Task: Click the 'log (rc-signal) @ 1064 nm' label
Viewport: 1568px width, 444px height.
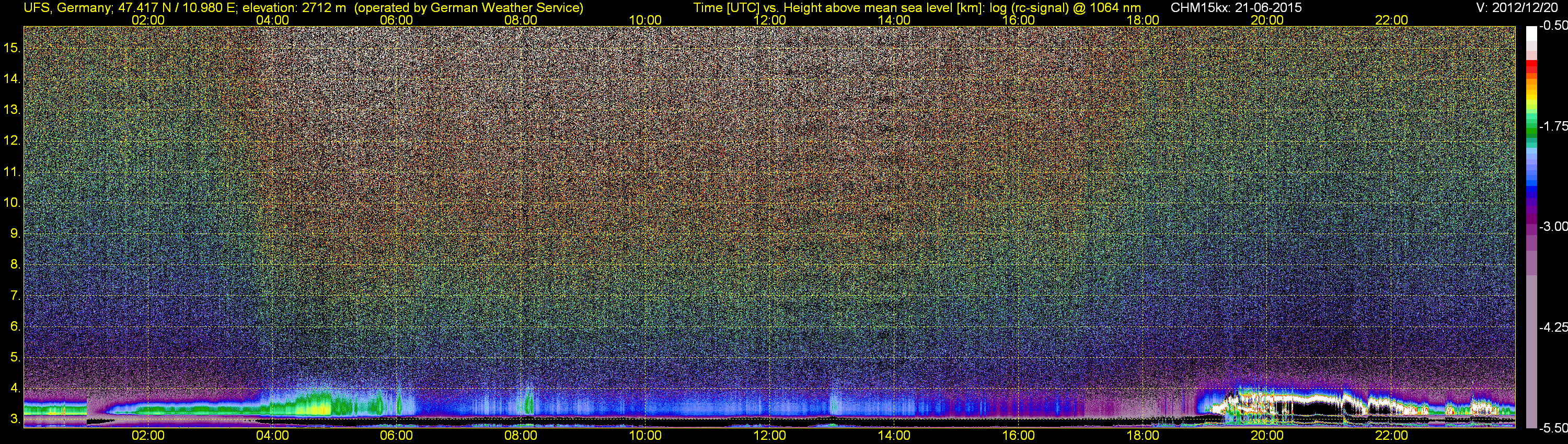Action: [1065, 8]
